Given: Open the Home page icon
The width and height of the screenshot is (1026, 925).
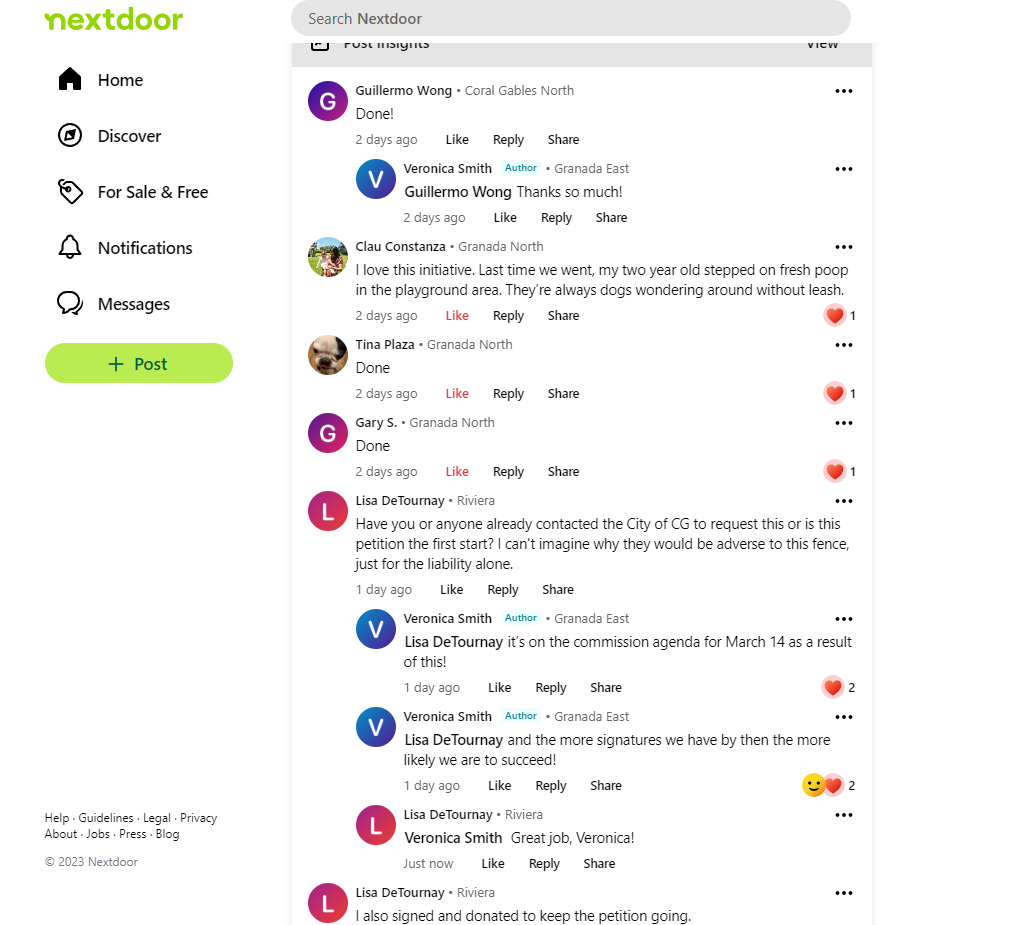Looking at the screenshot, I should click(70, 80).
